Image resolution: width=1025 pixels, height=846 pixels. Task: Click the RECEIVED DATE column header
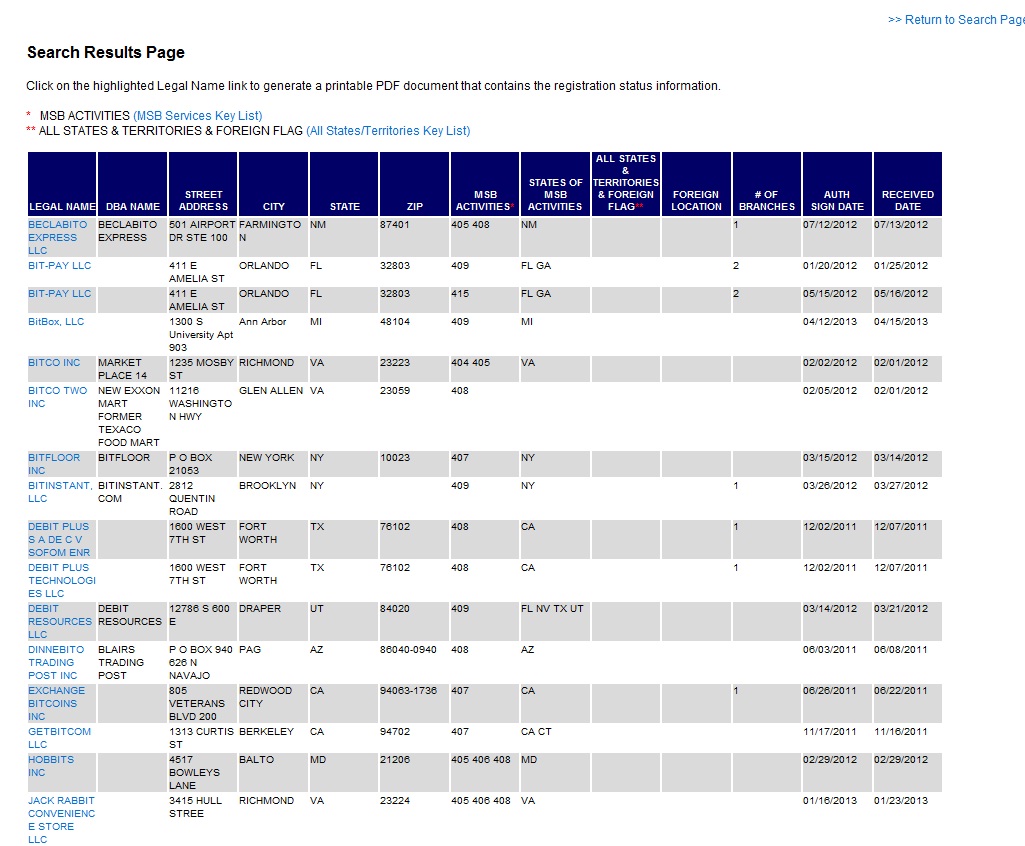tap(907, 200)
